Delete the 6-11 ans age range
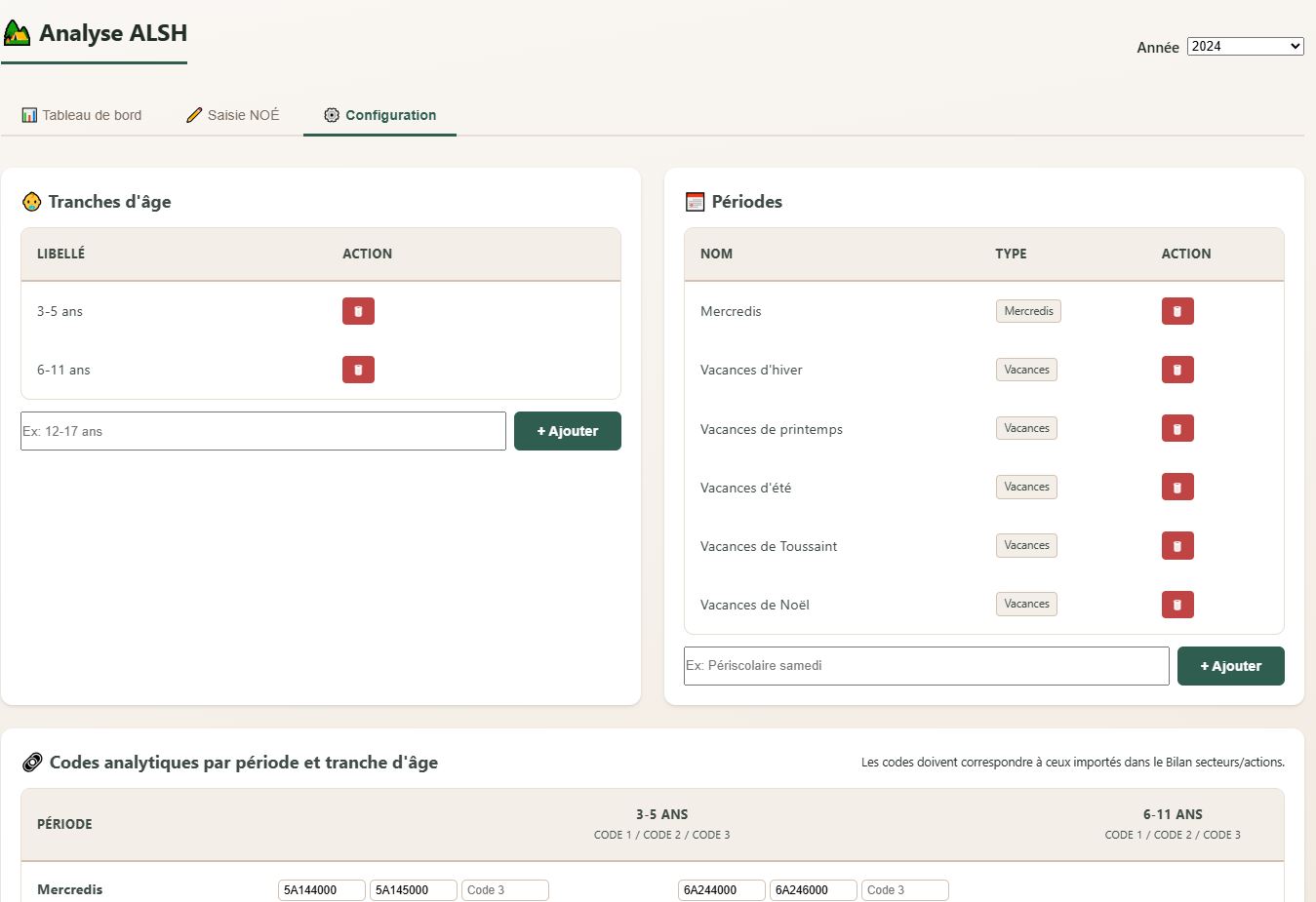The image size is (1316, 902). [358, 370]
